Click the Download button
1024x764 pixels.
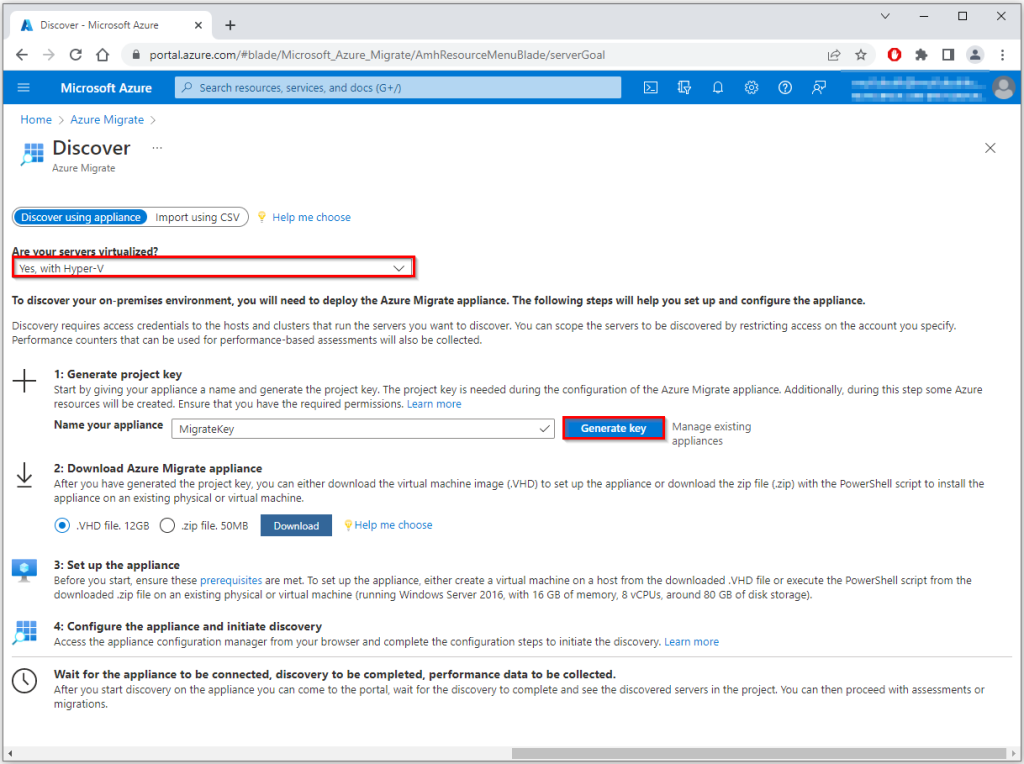pos(296,526)
